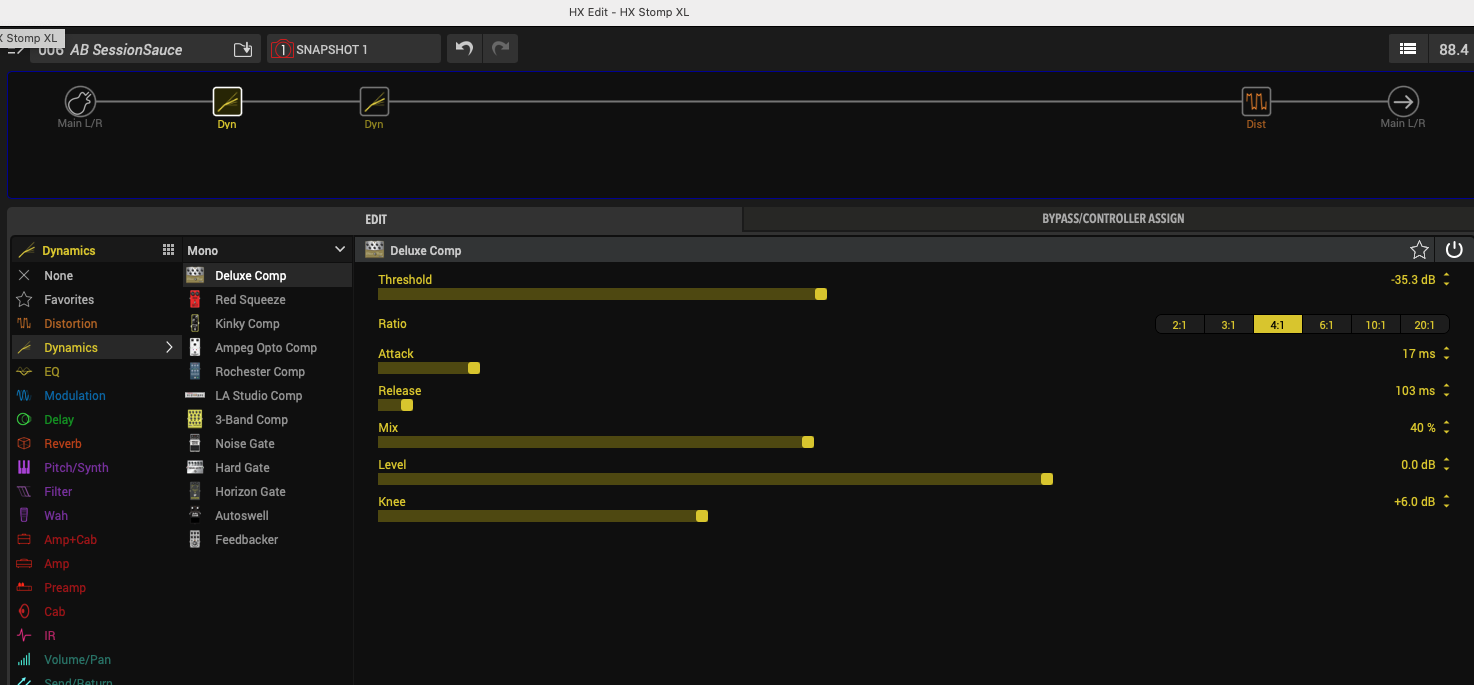Choose the Ampeg Opto Comp model
The height and width of the screenshot is (685, 1474).
(x=268, y=347)
